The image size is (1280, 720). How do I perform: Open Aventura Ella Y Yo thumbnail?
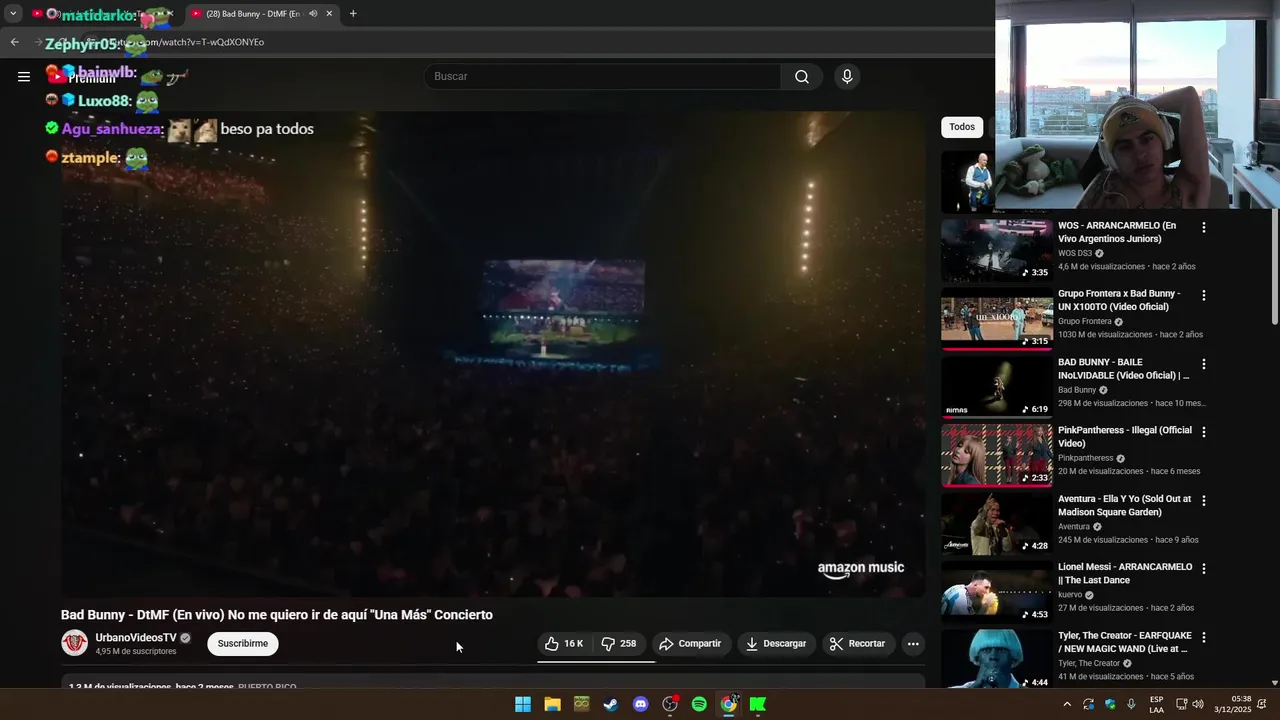pos(997,523)
